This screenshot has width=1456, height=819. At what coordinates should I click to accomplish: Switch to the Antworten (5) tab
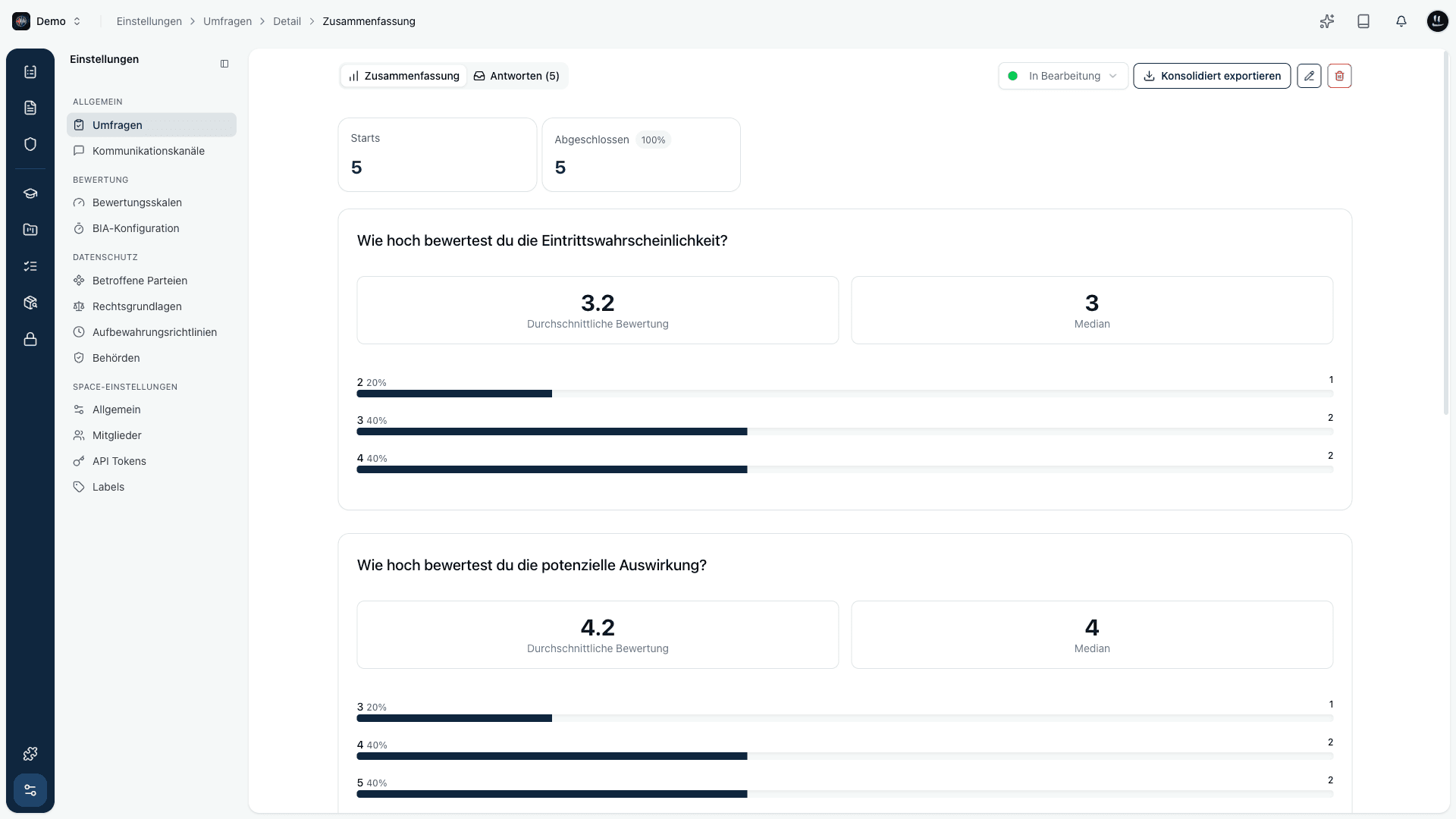516,76
